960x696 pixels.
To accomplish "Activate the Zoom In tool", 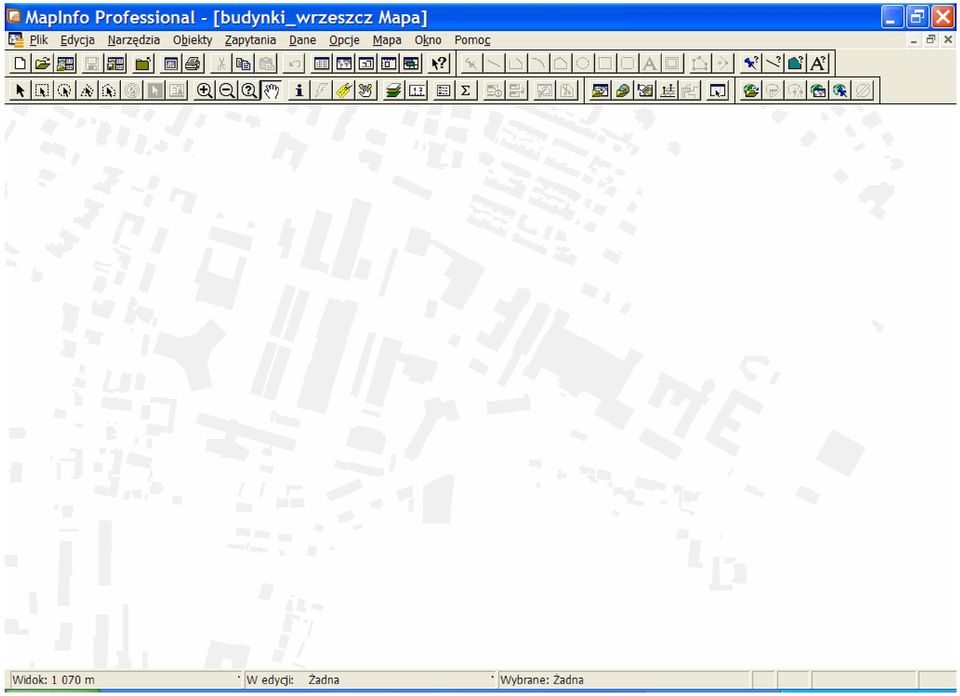I will pos(204,91).
